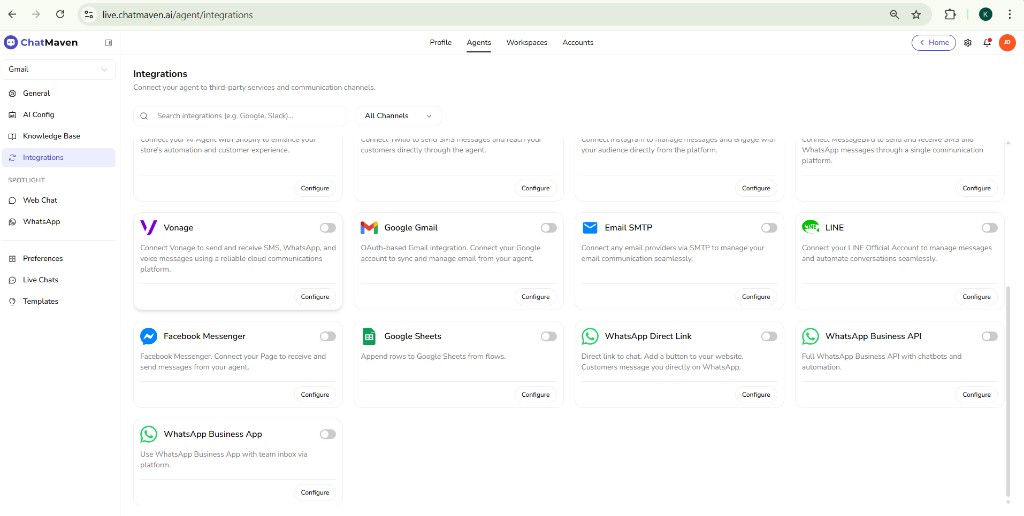Configure the WhatsApp Business API integration

pyautogui.click(x=976, y=395)
